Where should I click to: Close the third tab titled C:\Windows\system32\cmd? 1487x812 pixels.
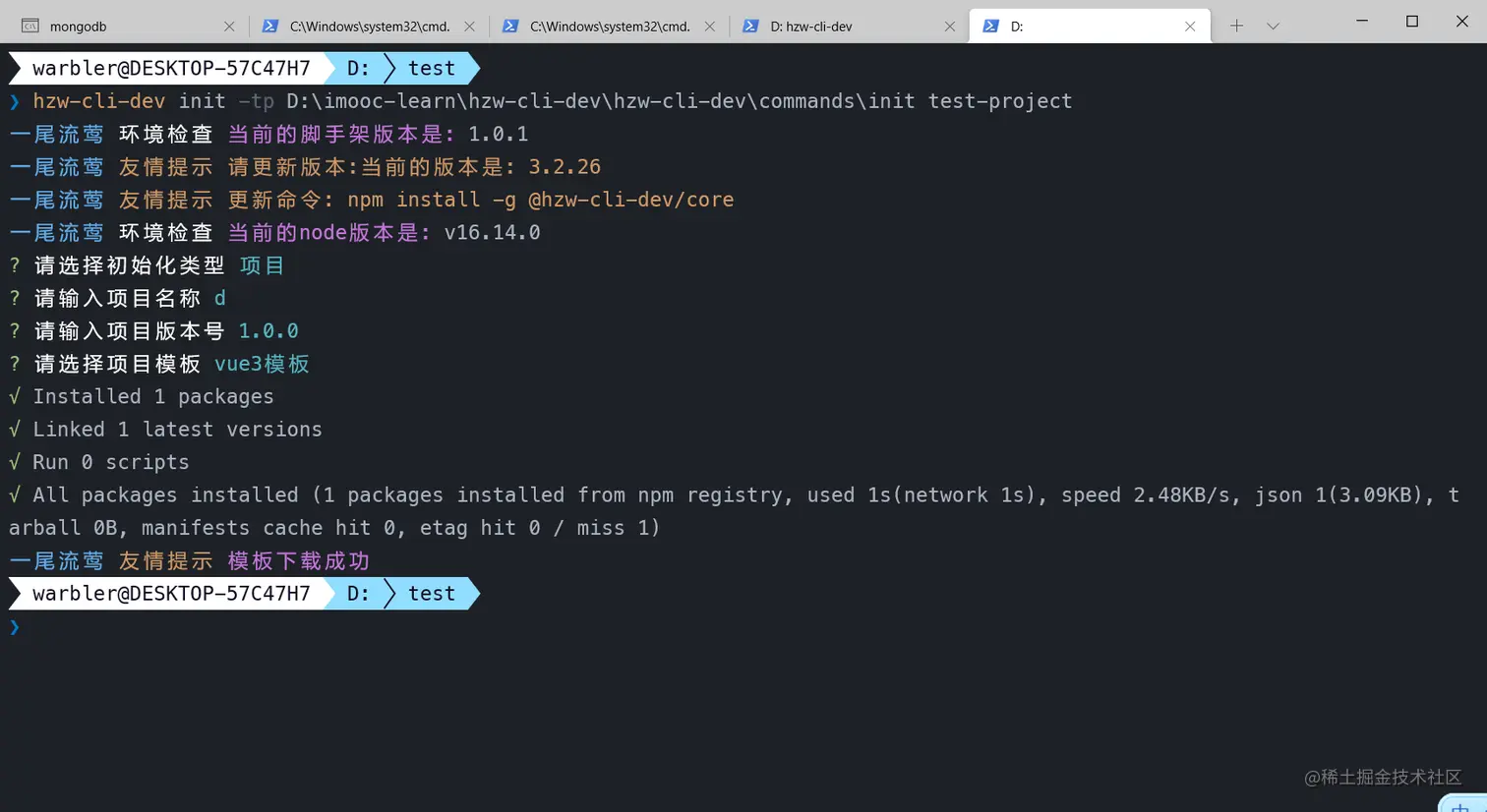coord(709,27)
